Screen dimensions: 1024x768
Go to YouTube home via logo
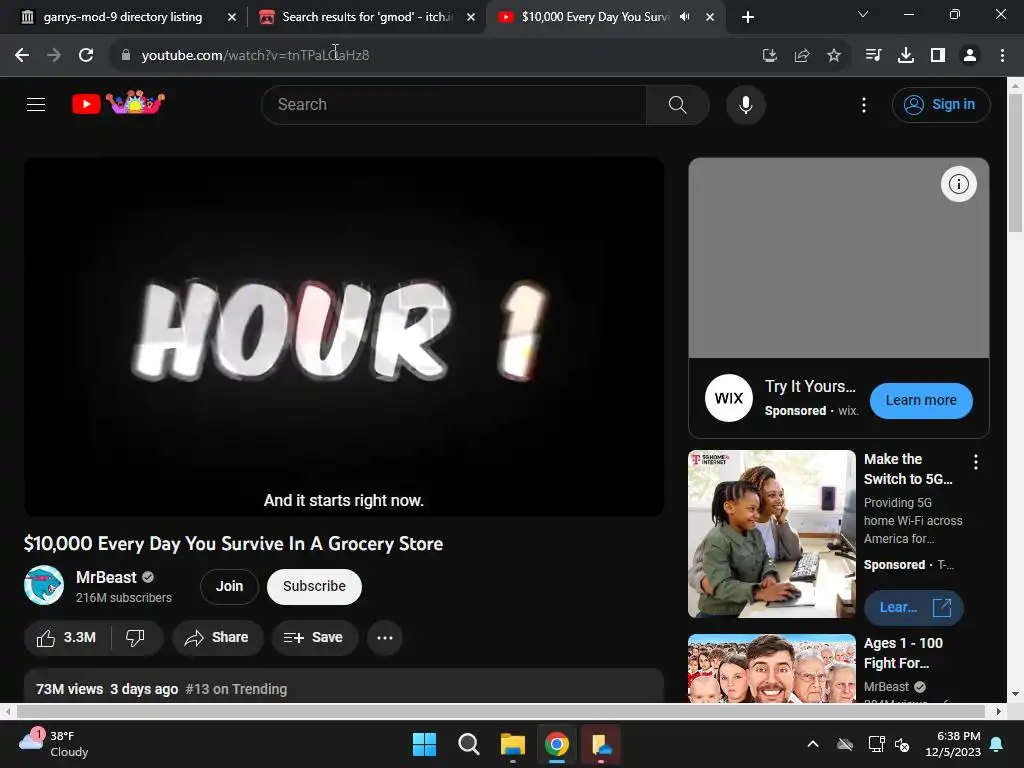tap(118, 103)
